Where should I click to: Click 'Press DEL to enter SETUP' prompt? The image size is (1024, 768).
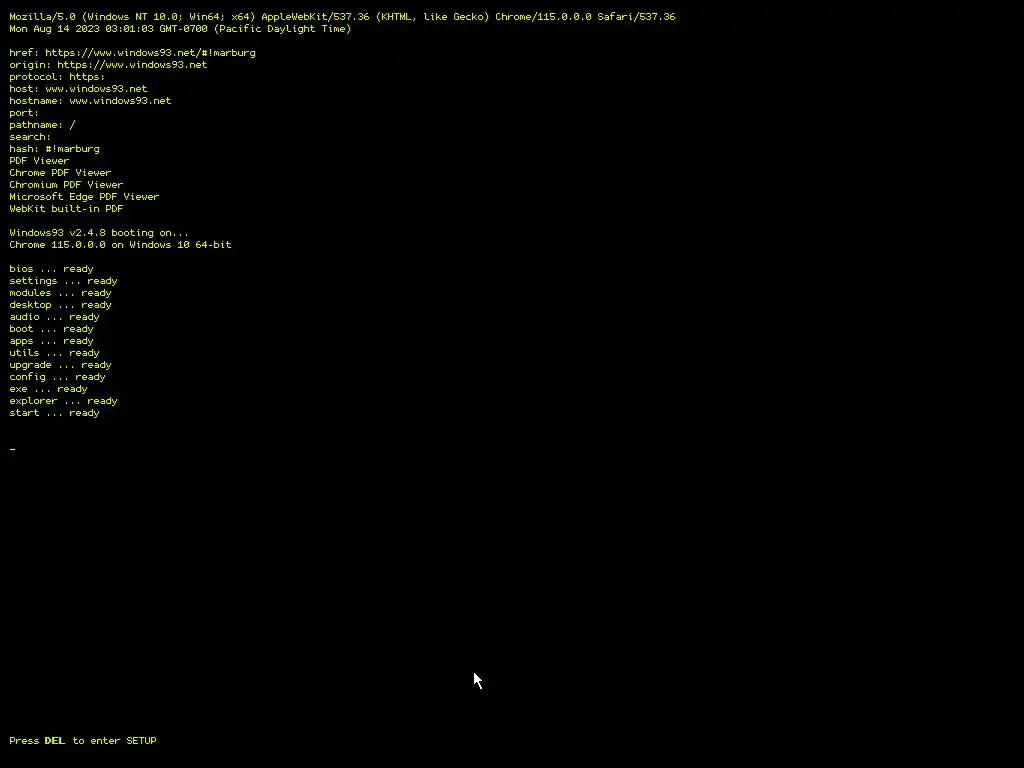click(x=83, y=741)
